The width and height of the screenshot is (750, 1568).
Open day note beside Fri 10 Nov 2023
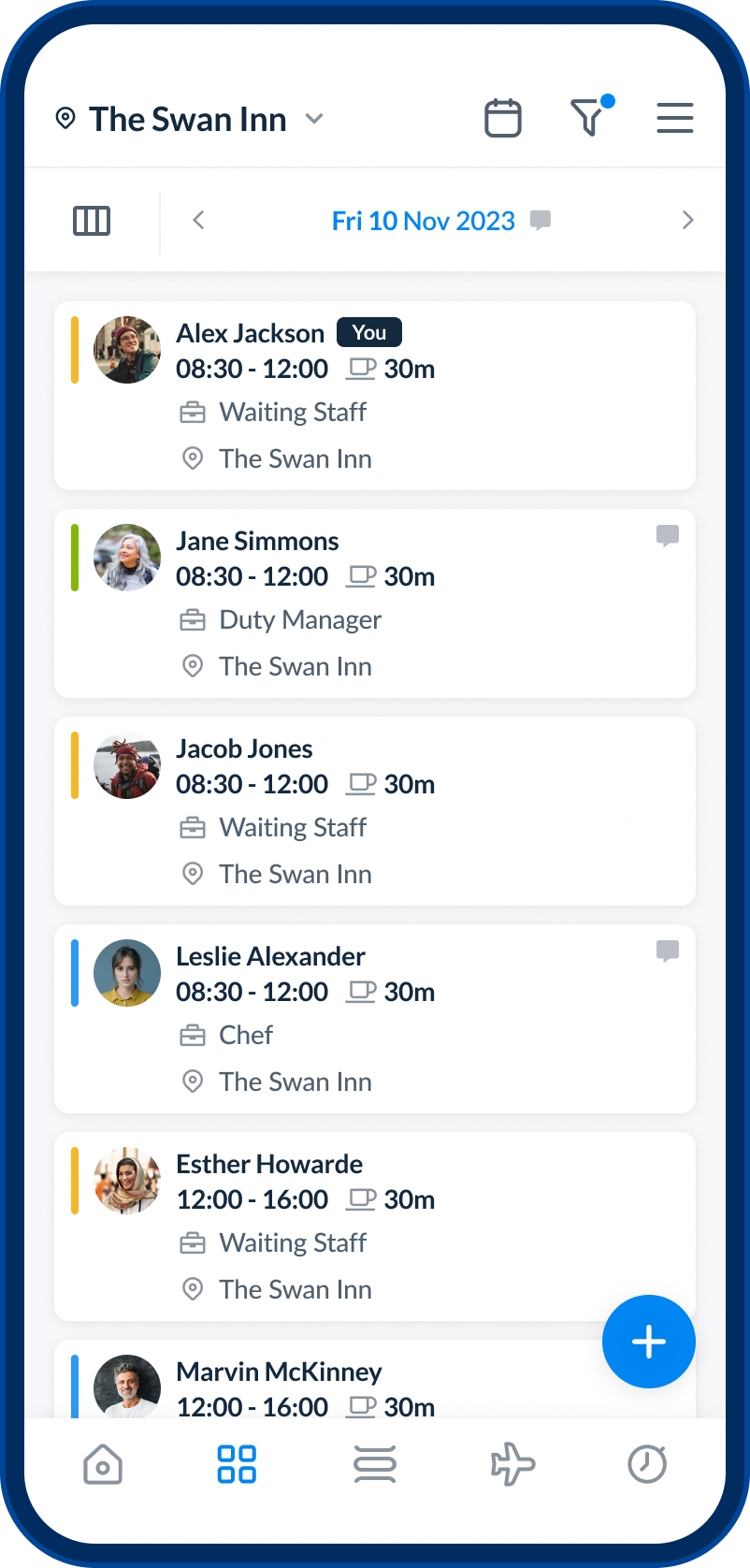click(541, 220)
